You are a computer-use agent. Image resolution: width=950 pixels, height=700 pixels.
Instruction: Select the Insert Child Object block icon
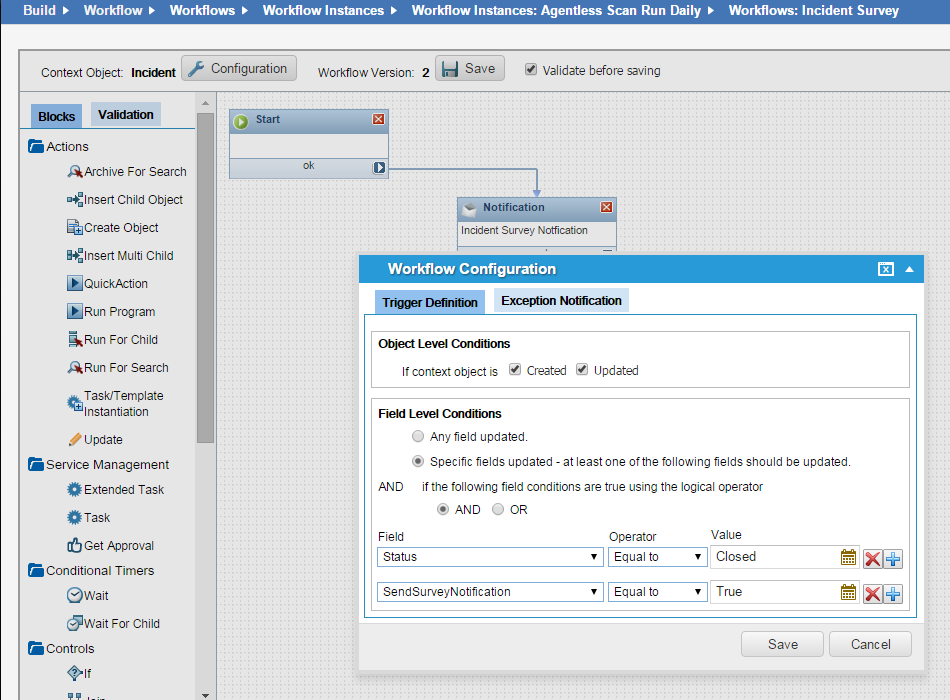(75, 200)
